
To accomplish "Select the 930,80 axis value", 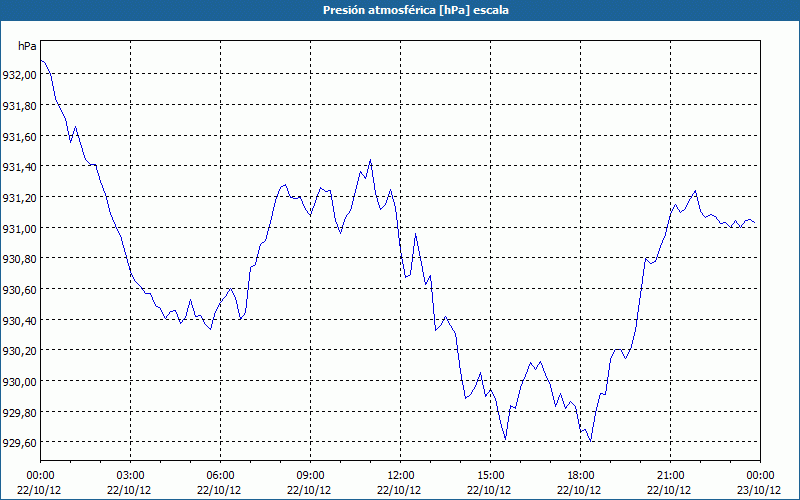I will [19, 259].
